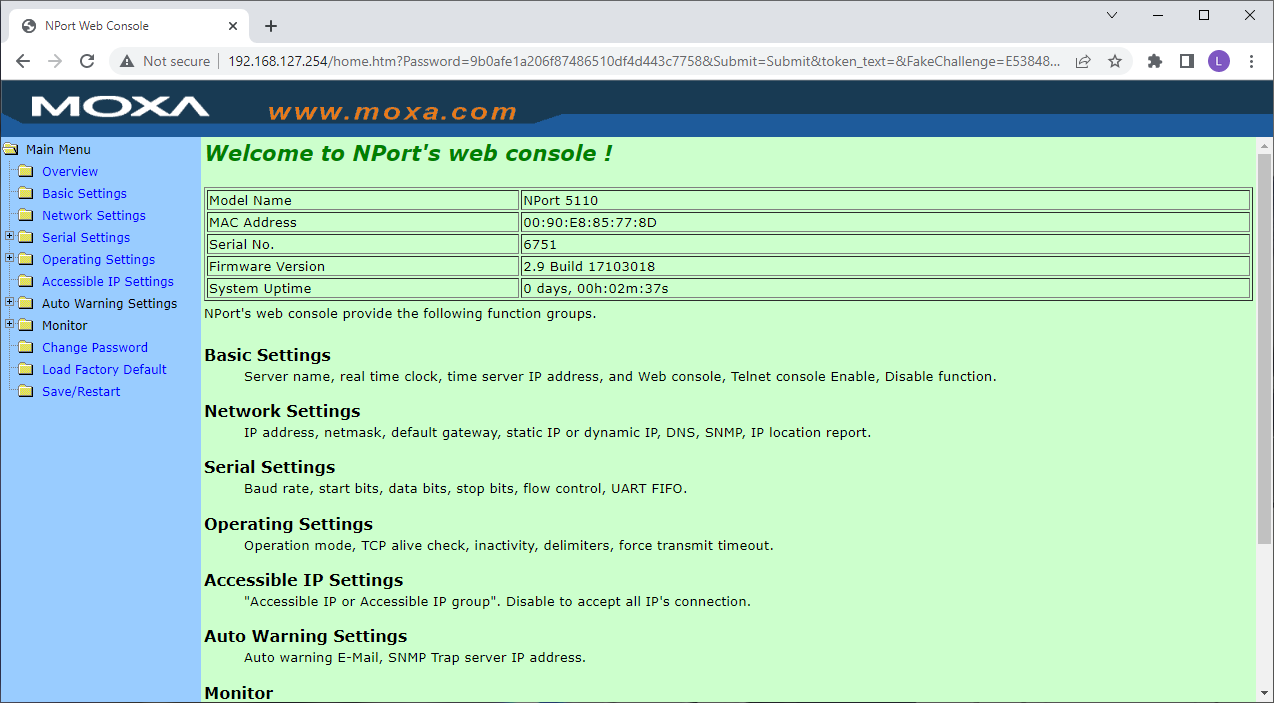Click the folder icon beside Monitor
1274x703 pixels.
[x=26, y=326]
